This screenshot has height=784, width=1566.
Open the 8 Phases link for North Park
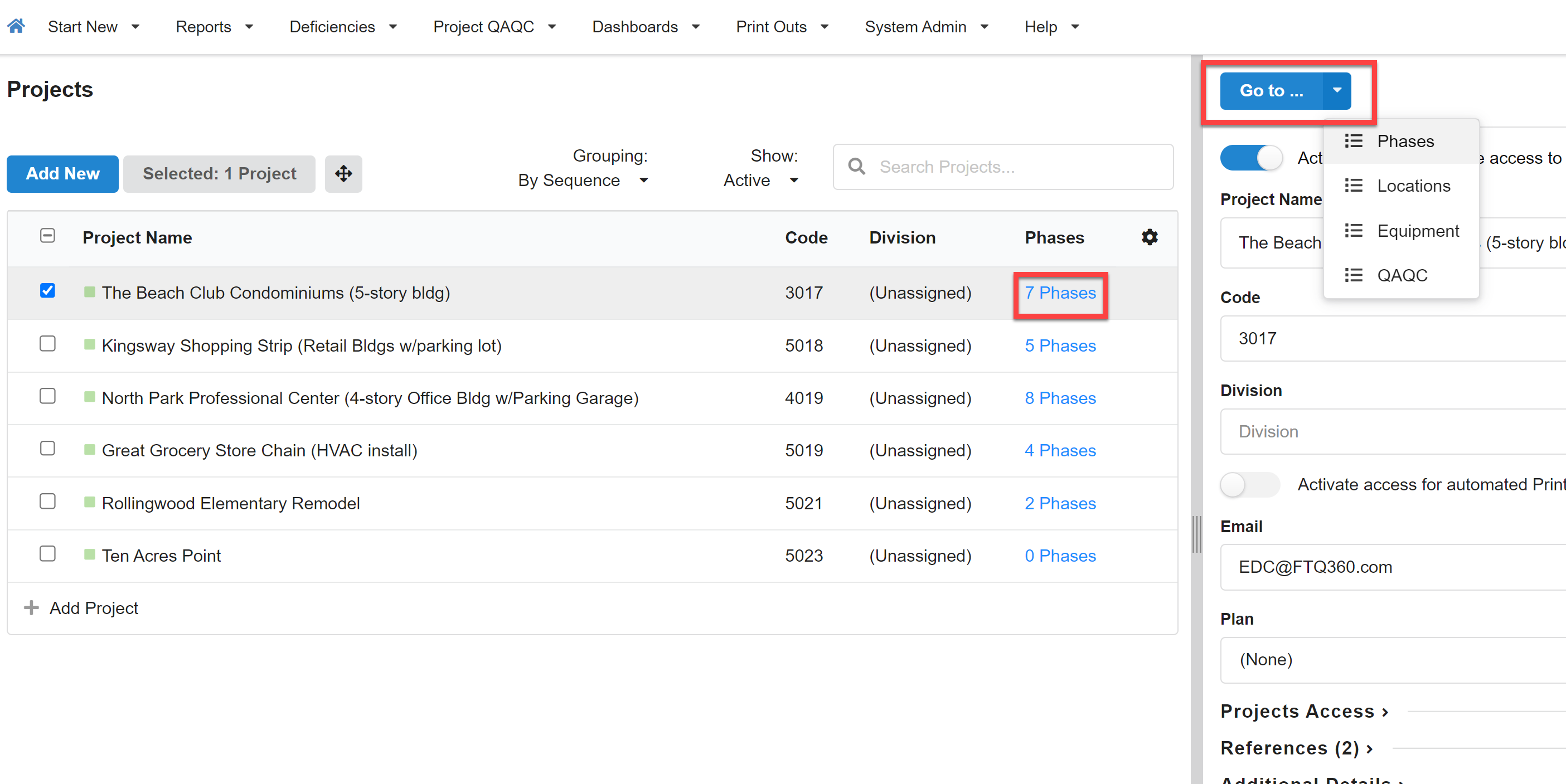coord(1060,398)
